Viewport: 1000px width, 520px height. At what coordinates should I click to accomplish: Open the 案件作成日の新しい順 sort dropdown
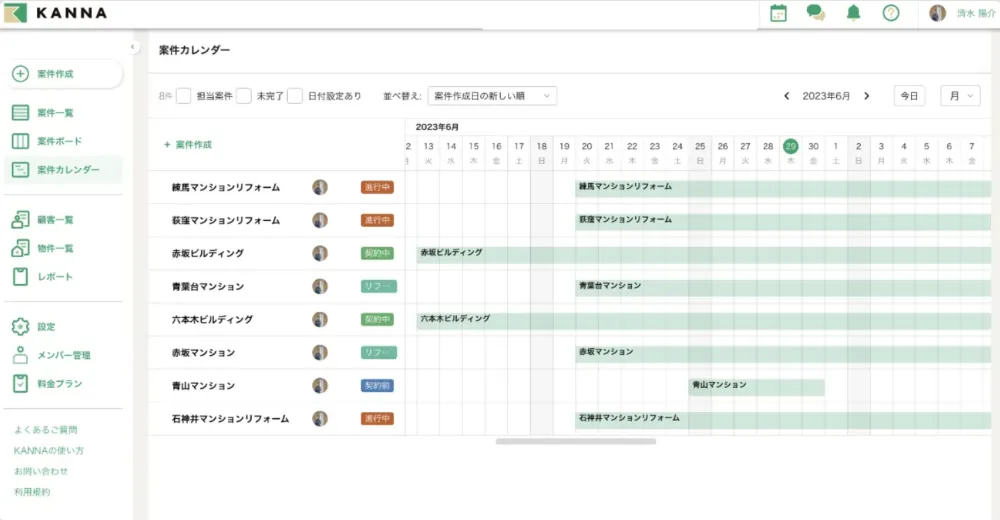click(x=492, y=96)
